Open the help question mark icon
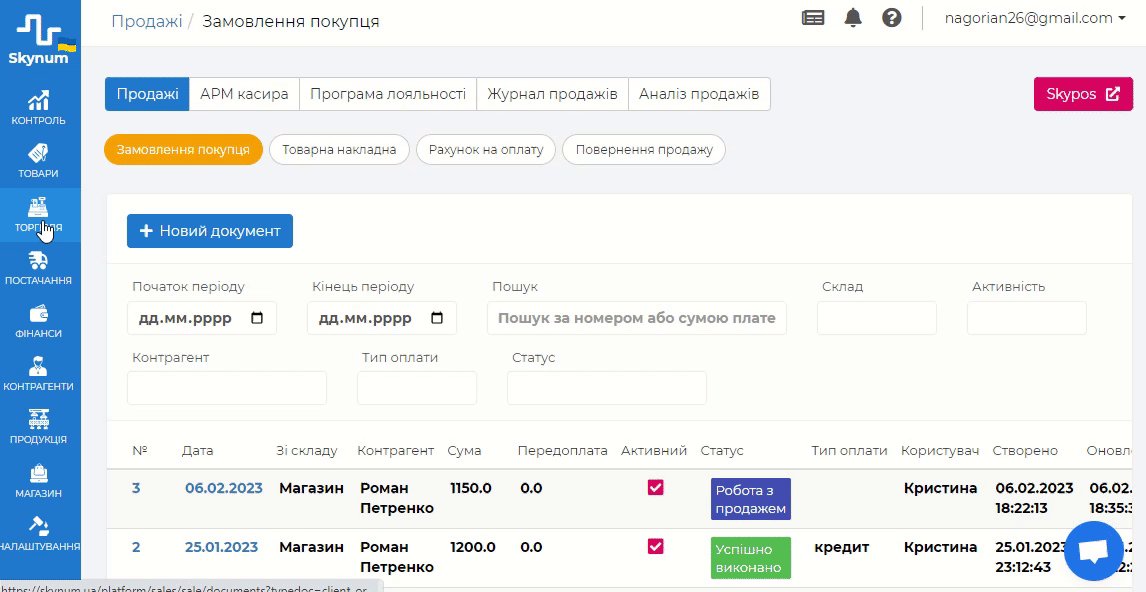Image resolution: width=1146 pixels, height=592 pixels. pos(892,18)
